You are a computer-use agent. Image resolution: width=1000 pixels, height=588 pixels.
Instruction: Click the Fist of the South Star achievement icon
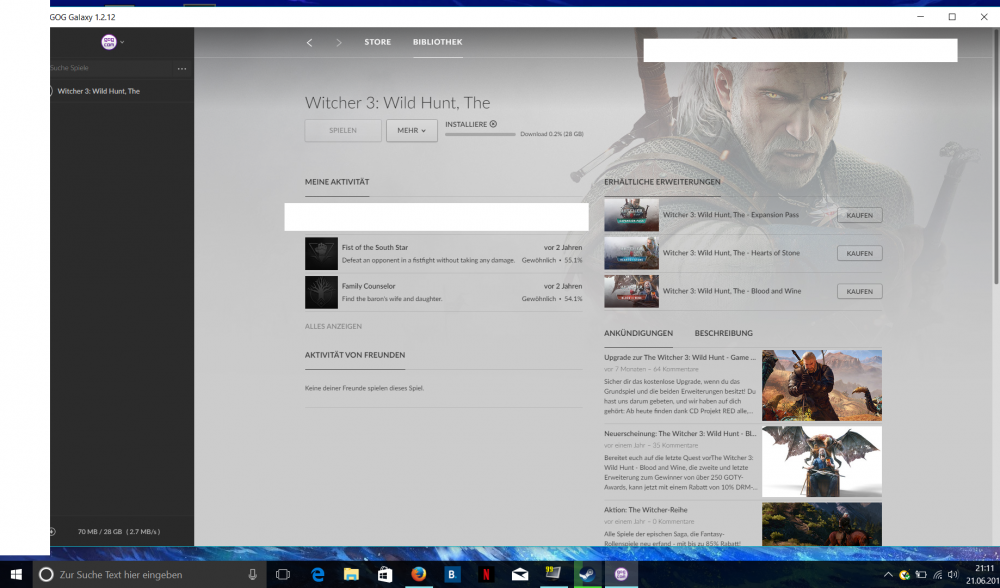321,254
